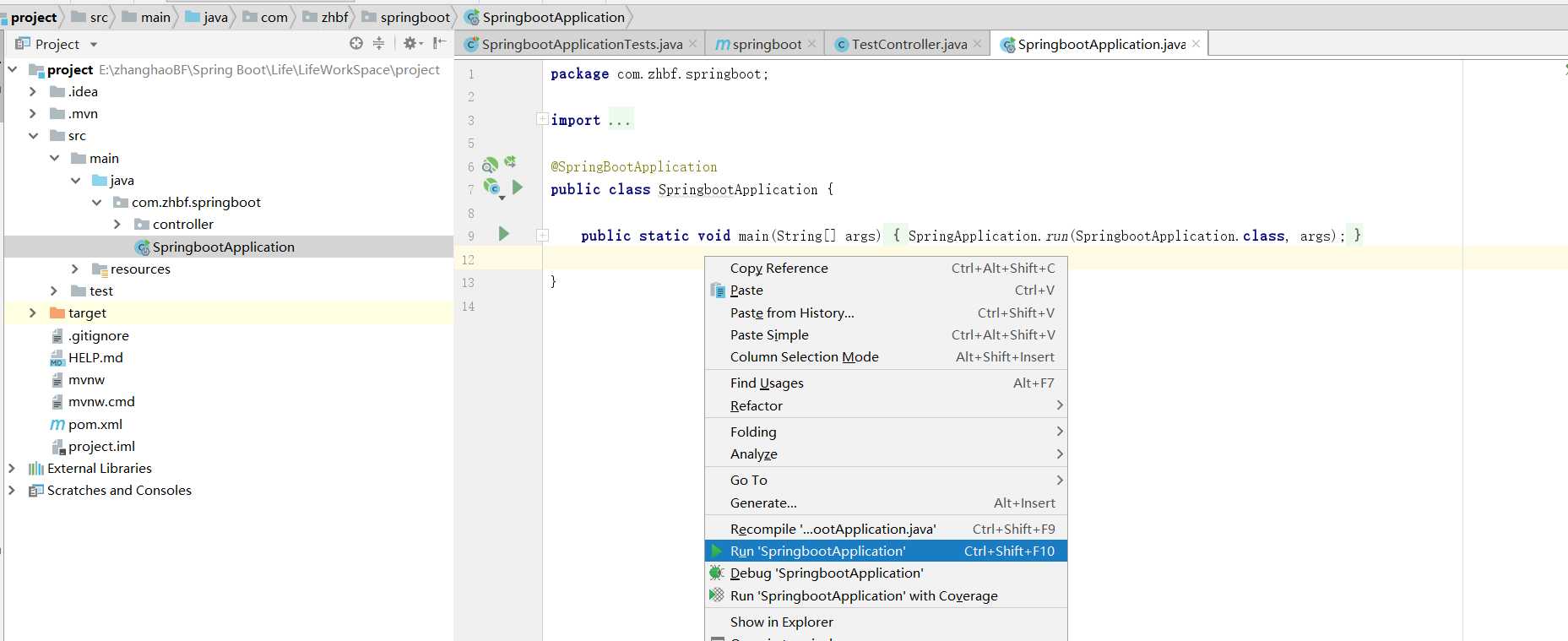
Task: Expand External Libraries node
Action: [12, 468]
